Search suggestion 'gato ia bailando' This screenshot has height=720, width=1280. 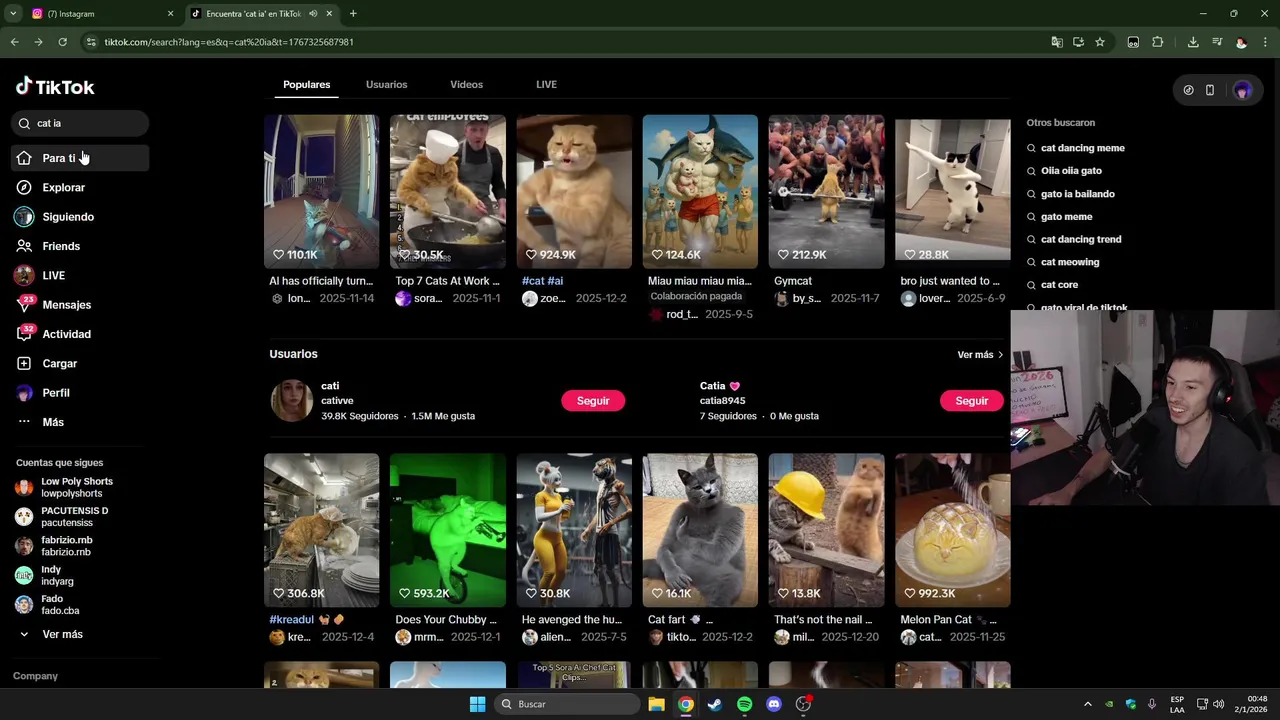pyautogui.click(x=1077, y=194)
